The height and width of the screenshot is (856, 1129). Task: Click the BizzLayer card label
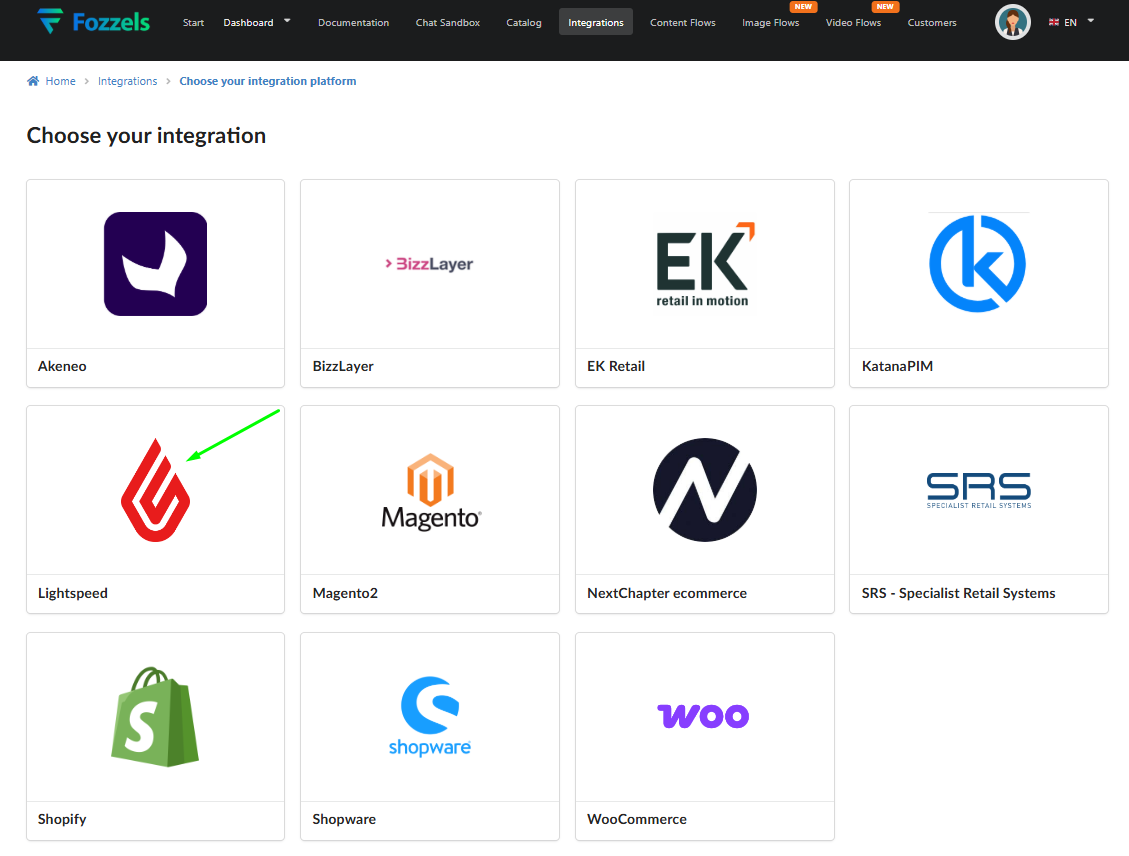click(x=343, y=366)
